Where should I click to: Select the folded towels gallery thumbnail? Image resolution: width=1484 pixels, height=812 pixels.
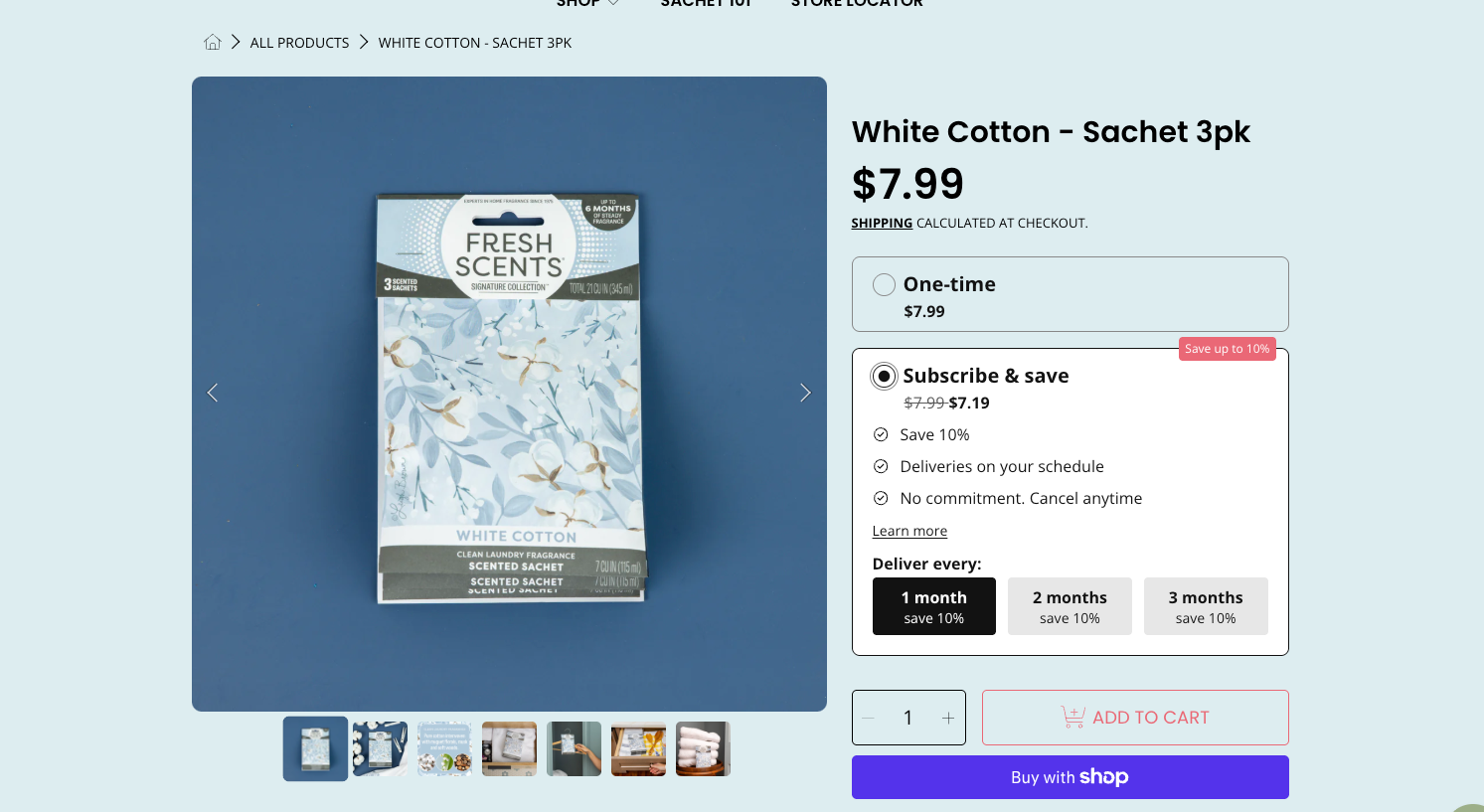pos(703,748)
